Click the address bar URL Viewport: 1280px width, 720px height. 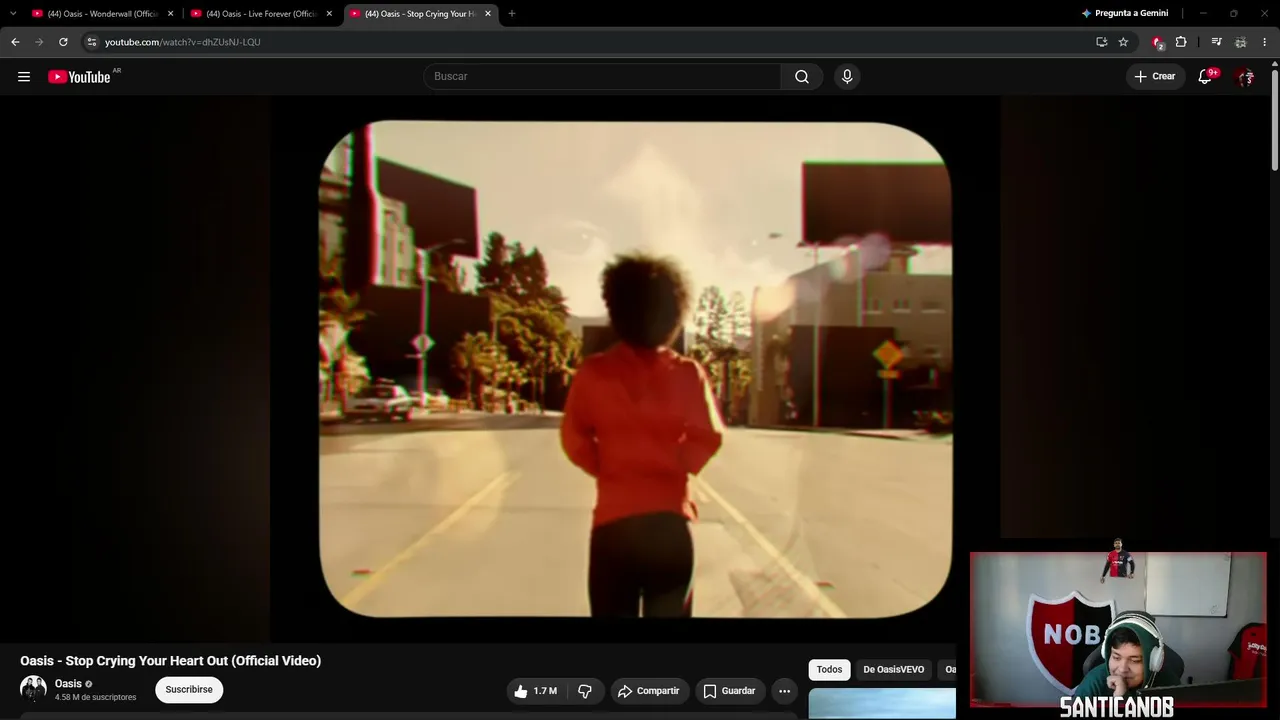[x=183, y=42]
